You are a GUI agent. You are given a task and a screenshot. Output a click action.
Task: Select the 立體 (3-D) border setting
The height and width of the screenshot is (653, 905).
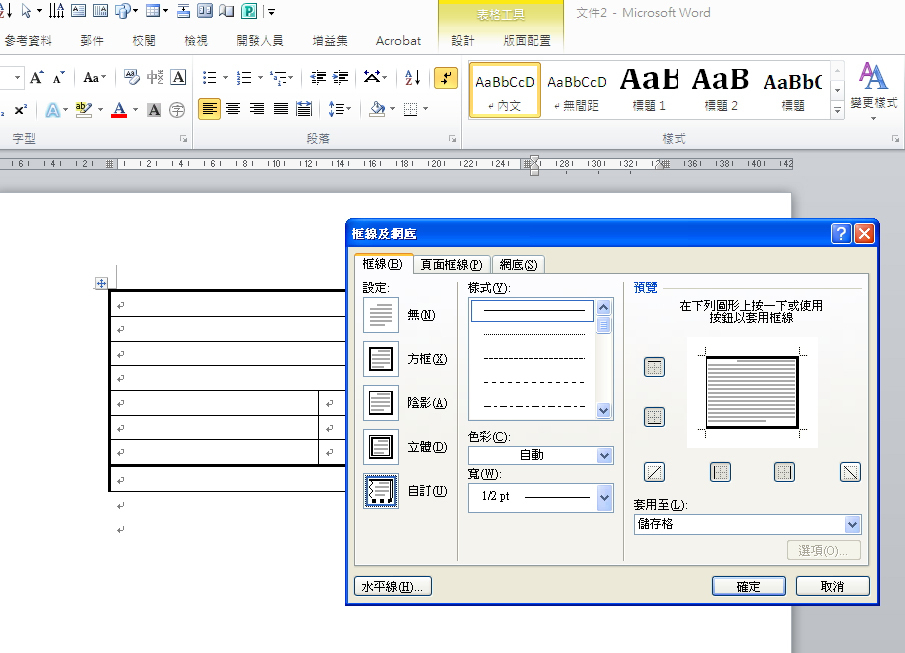point(381,447)
